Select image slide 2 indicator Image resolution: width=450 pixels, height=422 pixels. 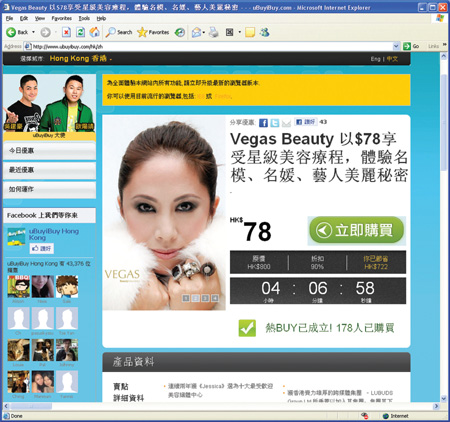(196, 298)
